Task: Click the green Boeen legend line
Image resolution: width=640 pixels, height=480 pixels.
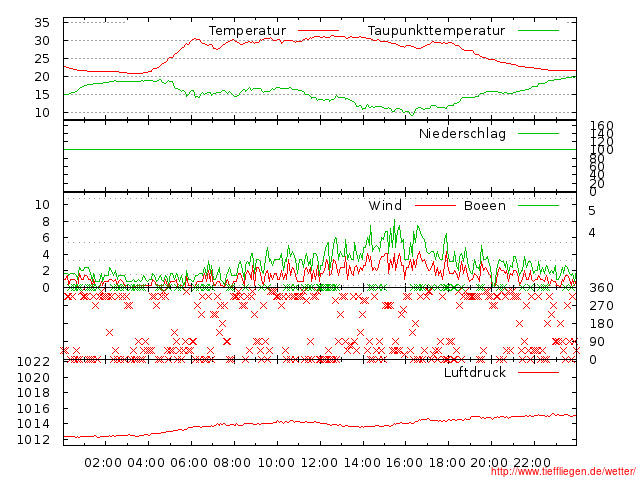Action: (538, 205)
